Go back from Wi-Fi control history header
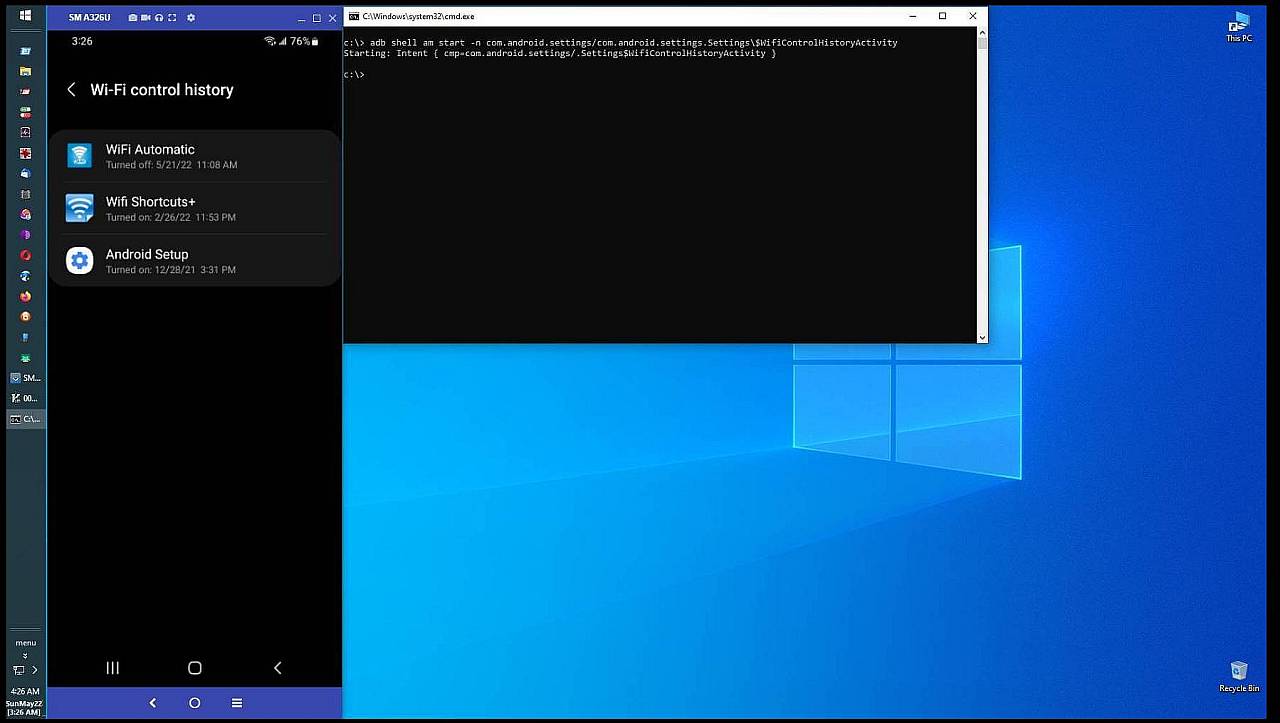The image size is (1280, 723). coord(71,90)
